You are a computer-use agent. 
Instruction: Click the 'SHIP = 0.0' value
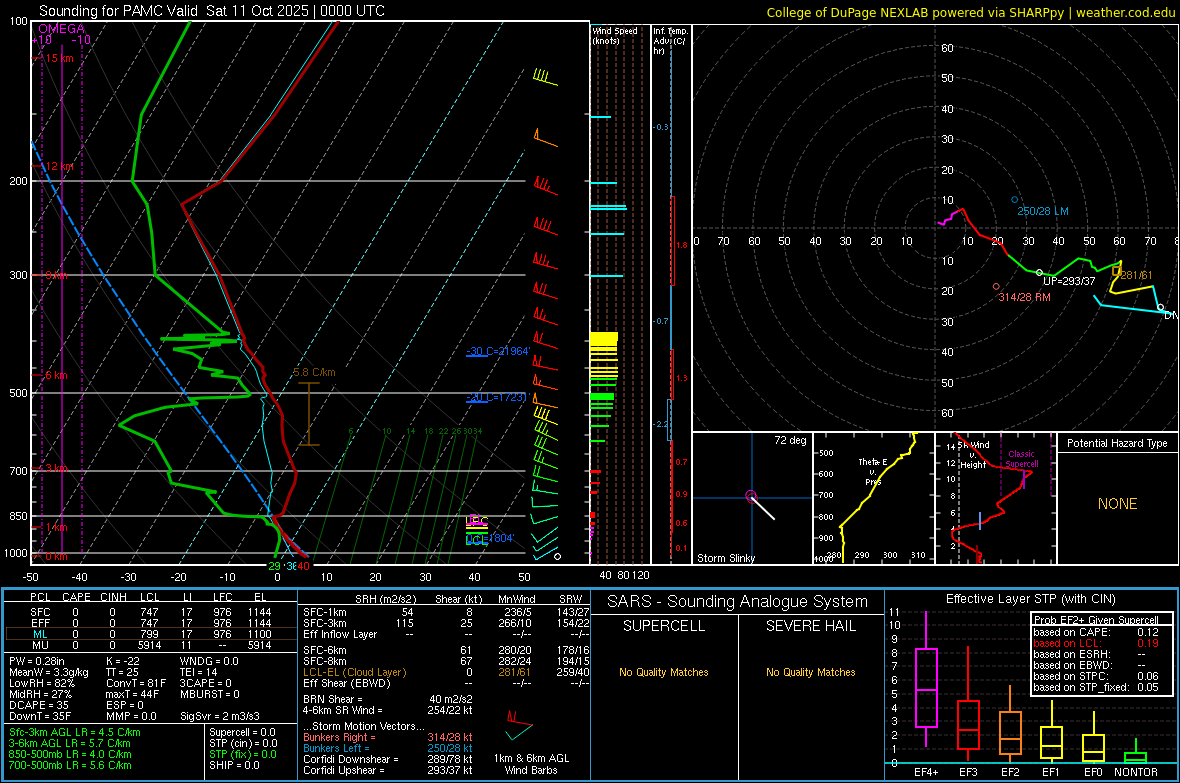click(234, 765)
